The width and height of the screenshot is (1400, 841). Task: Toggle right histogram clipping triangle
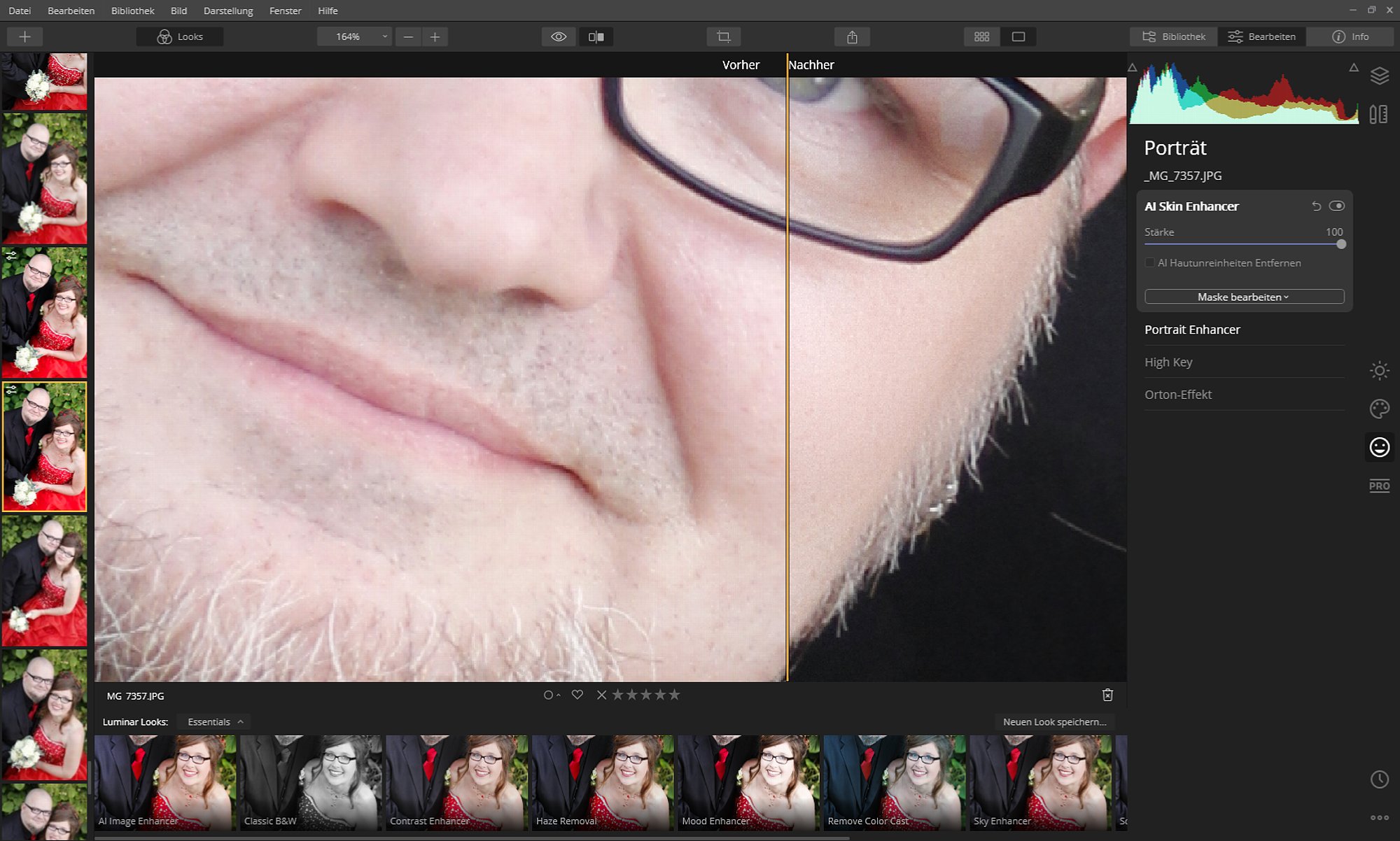[1354, 68]
